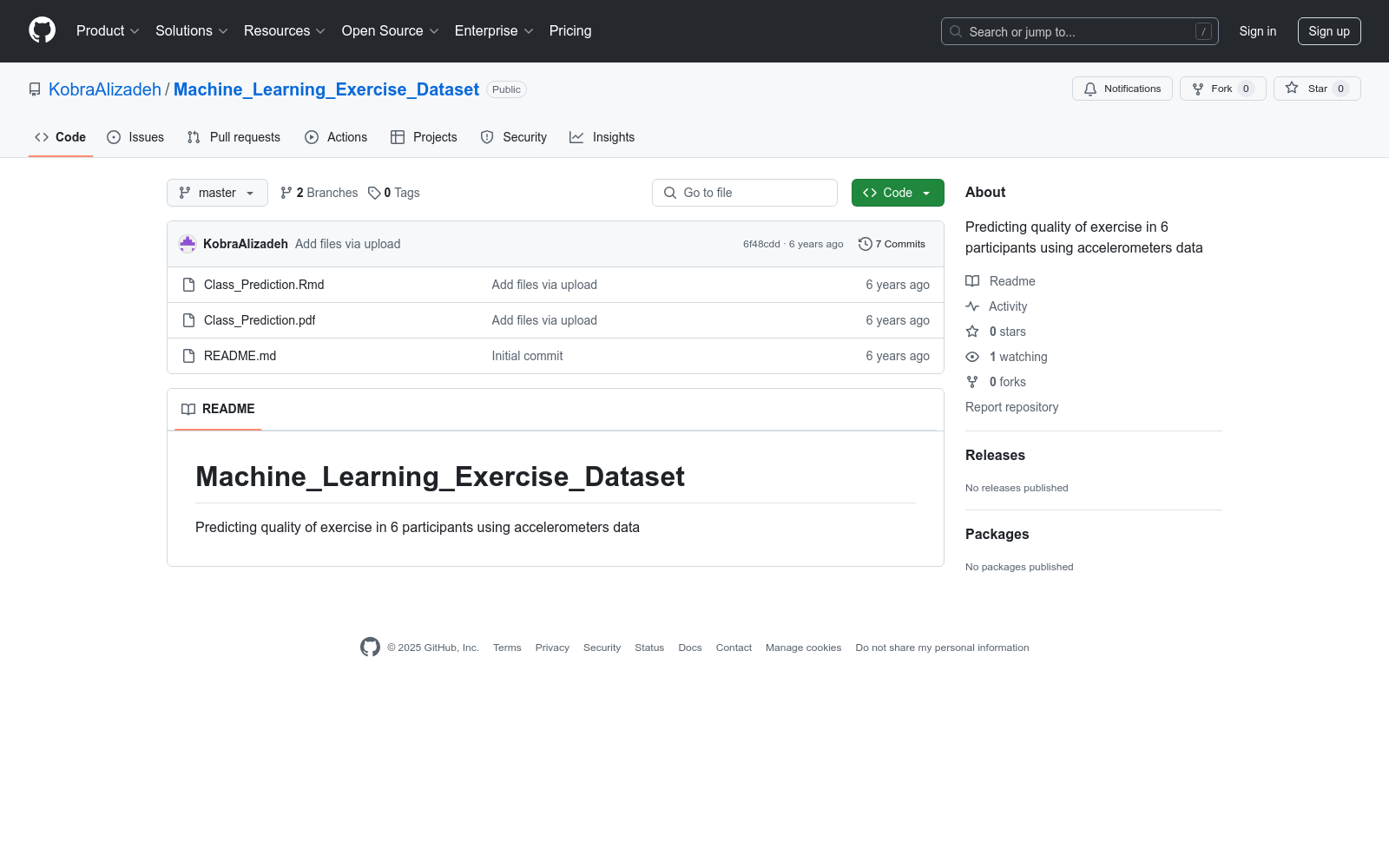This screenshot has height=868, width=1389.
Task: Expand the Resources menu
Action: click(285, 31)
